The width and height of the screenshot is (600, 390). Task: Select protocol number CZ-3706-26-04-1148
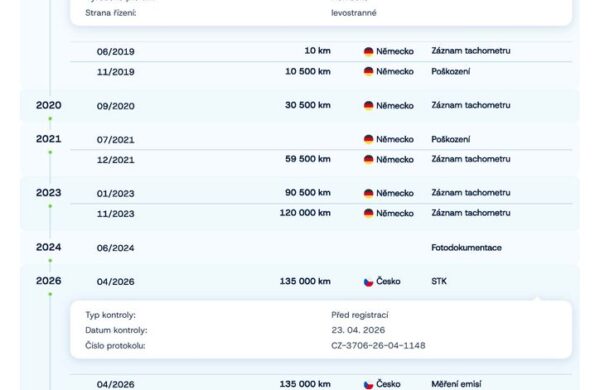(378, 346)
